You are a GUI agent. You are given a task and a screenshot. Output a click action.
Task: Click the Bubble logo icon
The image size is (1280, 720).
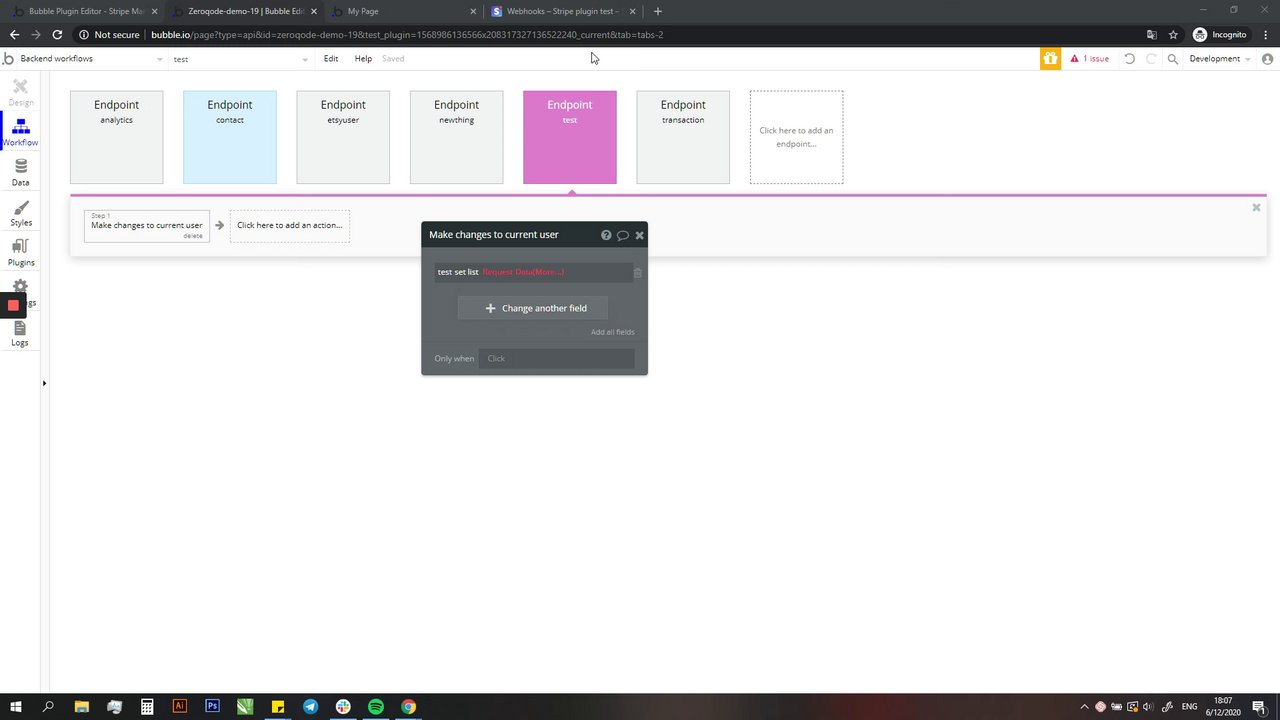(x=9, y=58)
